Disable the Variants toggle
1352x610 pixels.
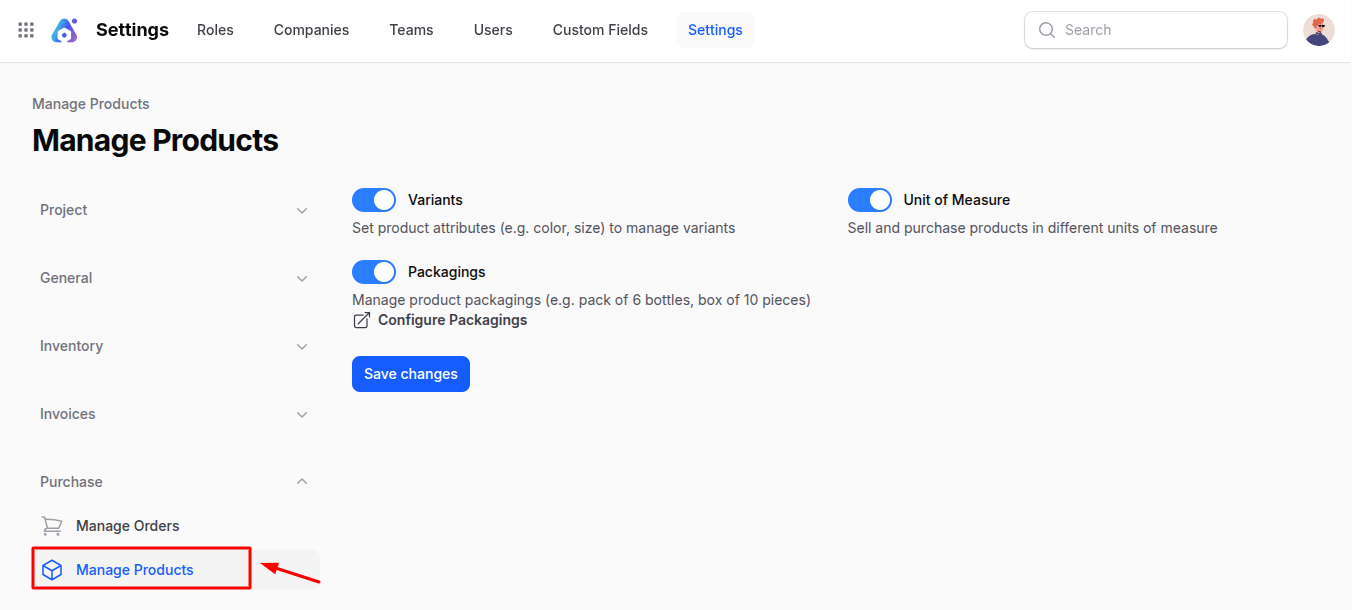[373, 199]
